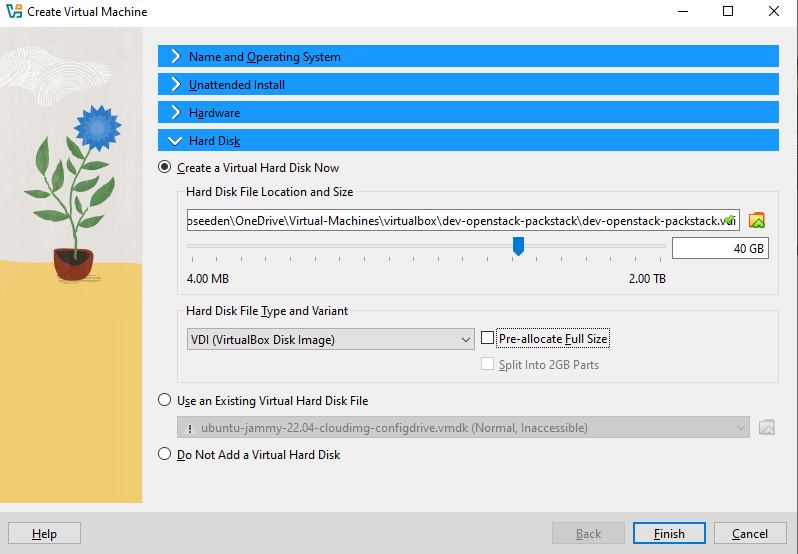Click the Finish button
Screen dimensions: 798x554
pos(669,534)
